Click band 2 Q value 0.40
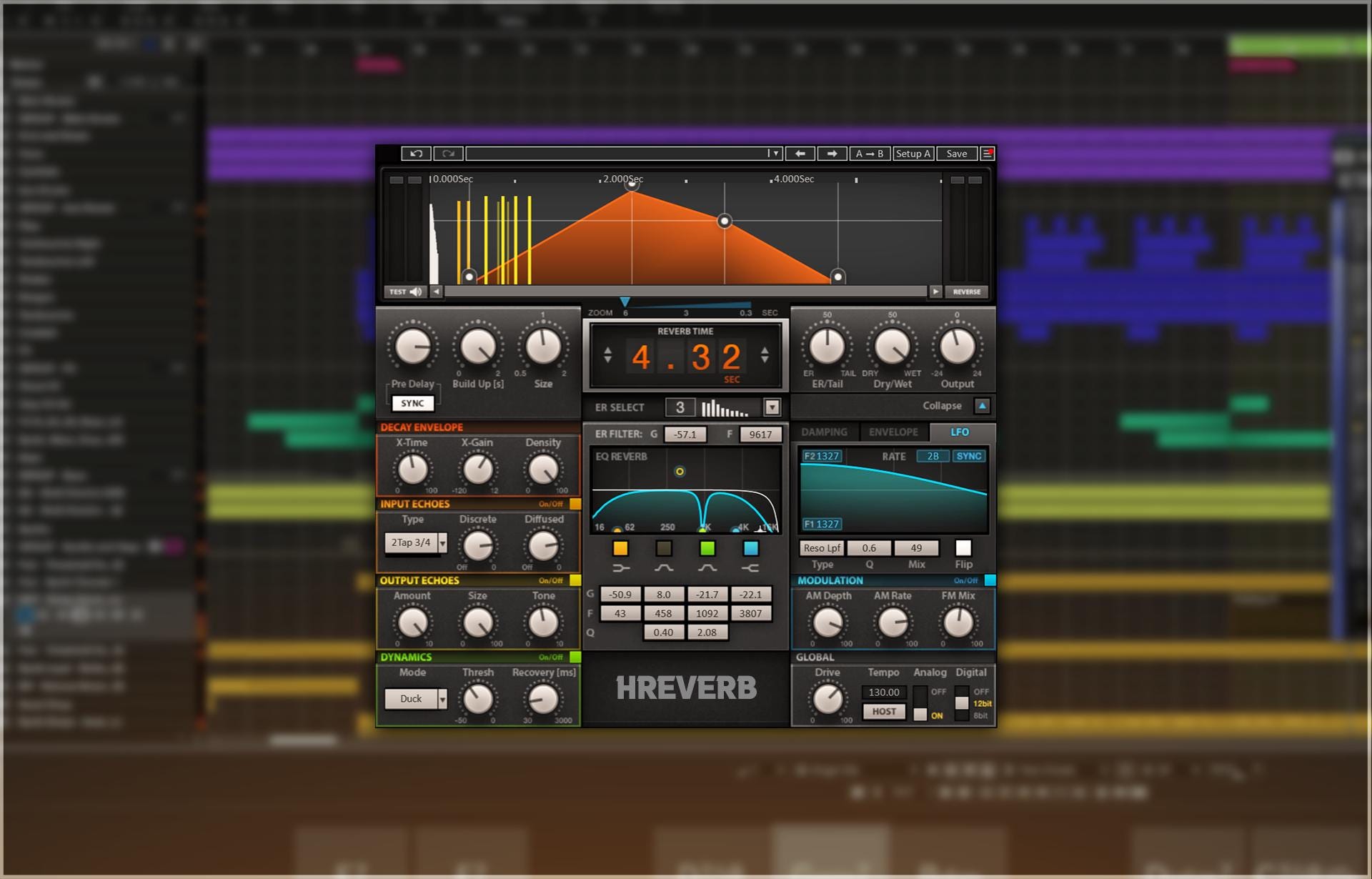Screen dimensions: 1372x879 (663, 632)
